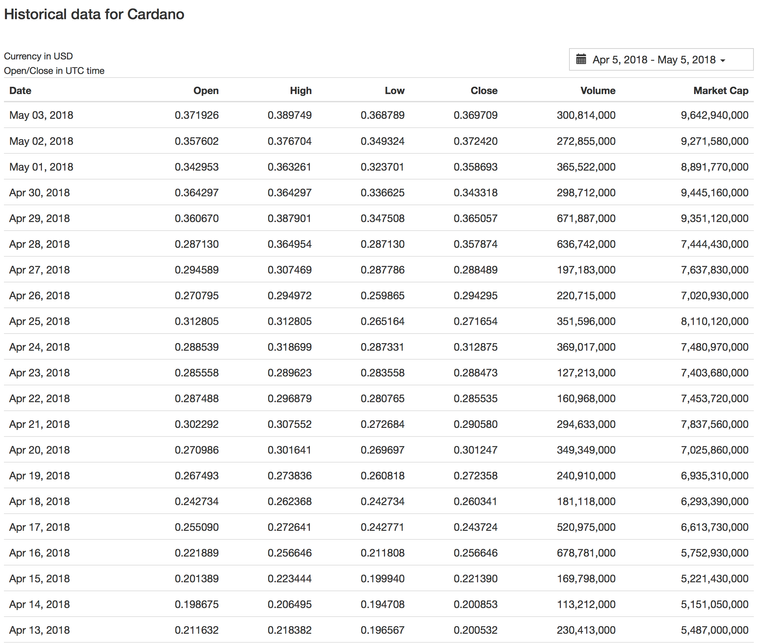Click the date cell Apr 25, 2018
The image size is (768, 644).
[x=39, y=321]
